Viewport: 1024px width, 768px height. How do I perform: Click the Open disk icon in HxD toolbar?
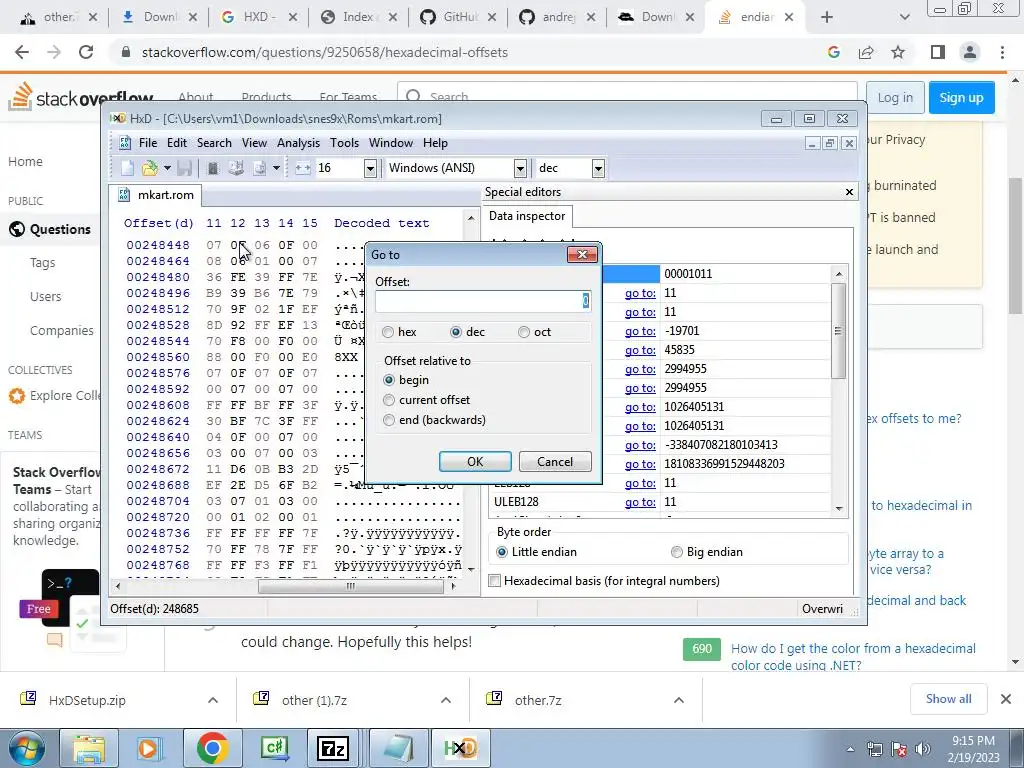click(236, 168)
